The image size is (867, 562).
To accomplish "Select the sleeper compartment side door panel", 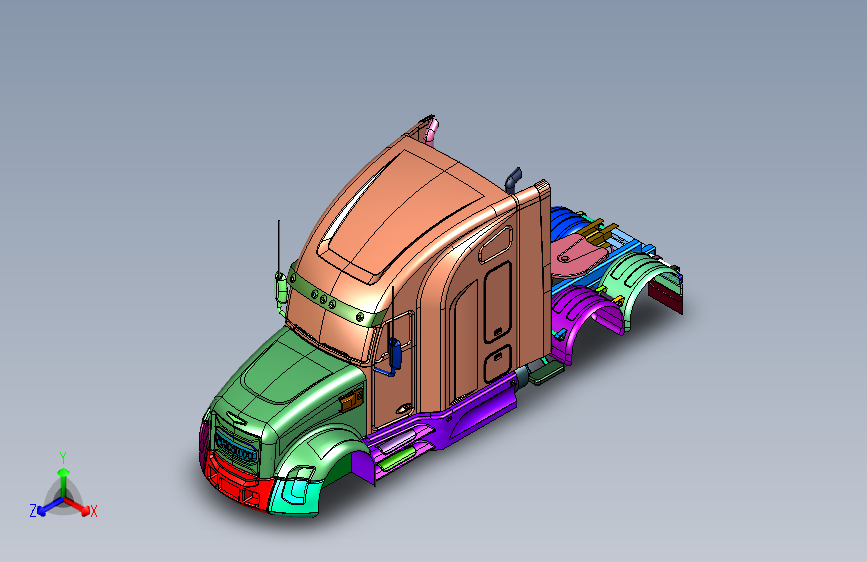I will [x=497, y=301].
